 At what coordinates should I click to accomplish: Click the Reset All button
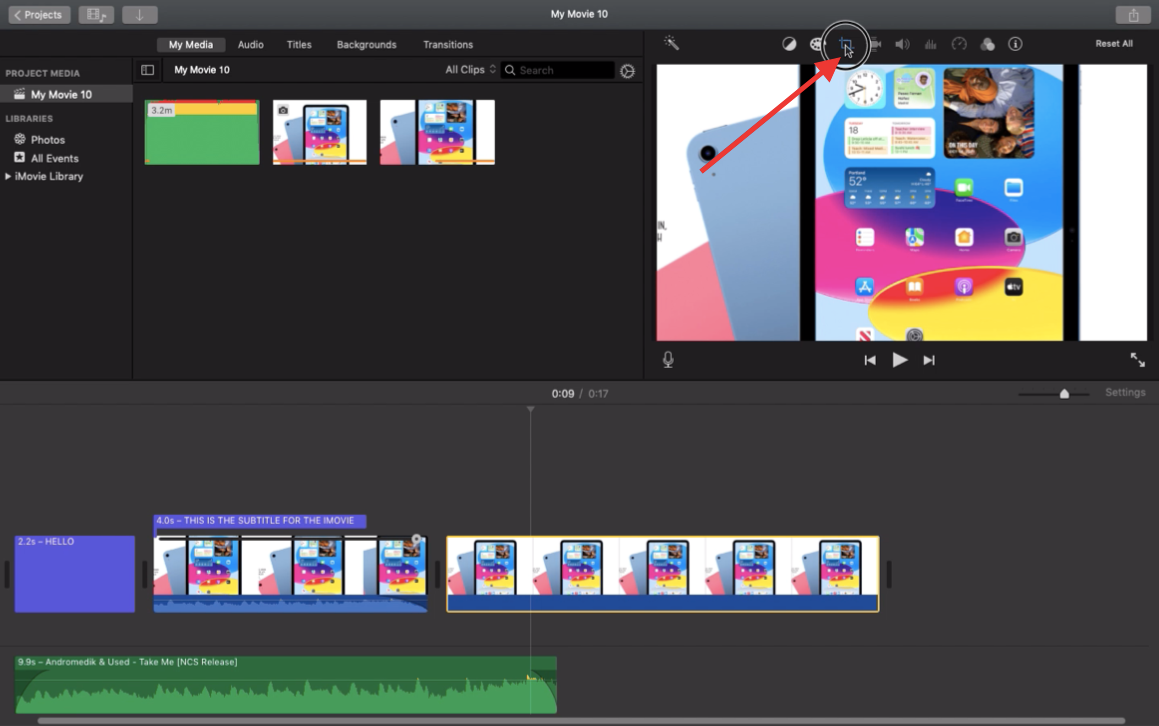[1114, 44]
